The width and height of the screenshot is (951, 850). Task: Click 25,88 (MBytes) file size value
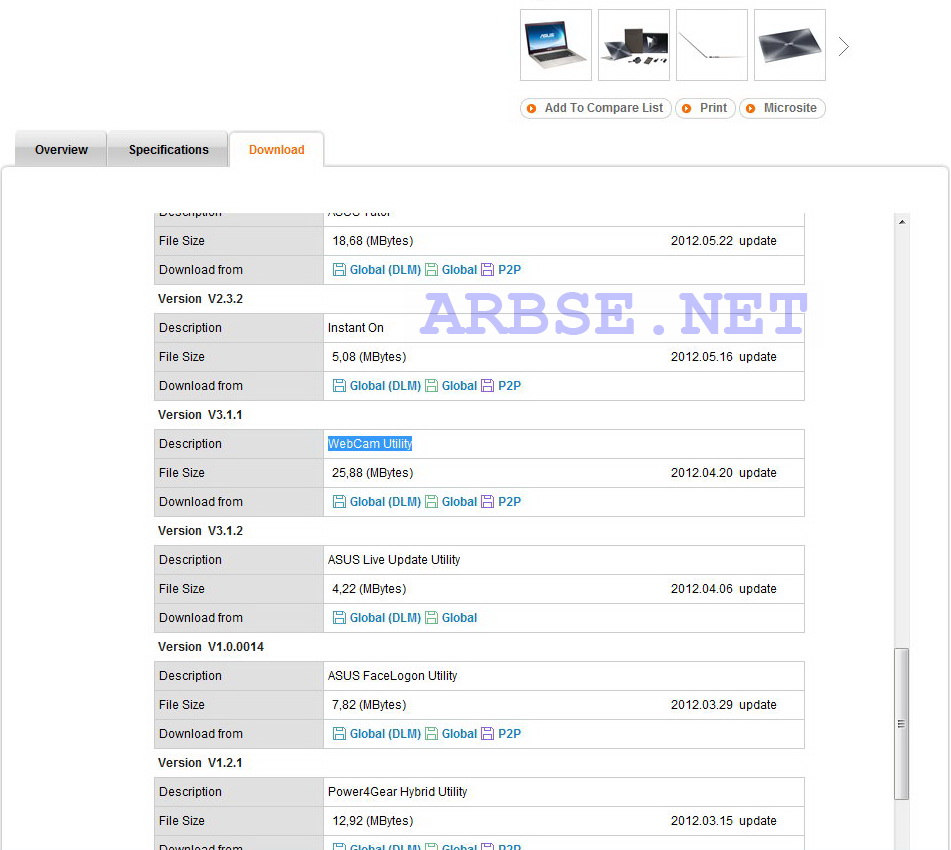coord(372,473)
